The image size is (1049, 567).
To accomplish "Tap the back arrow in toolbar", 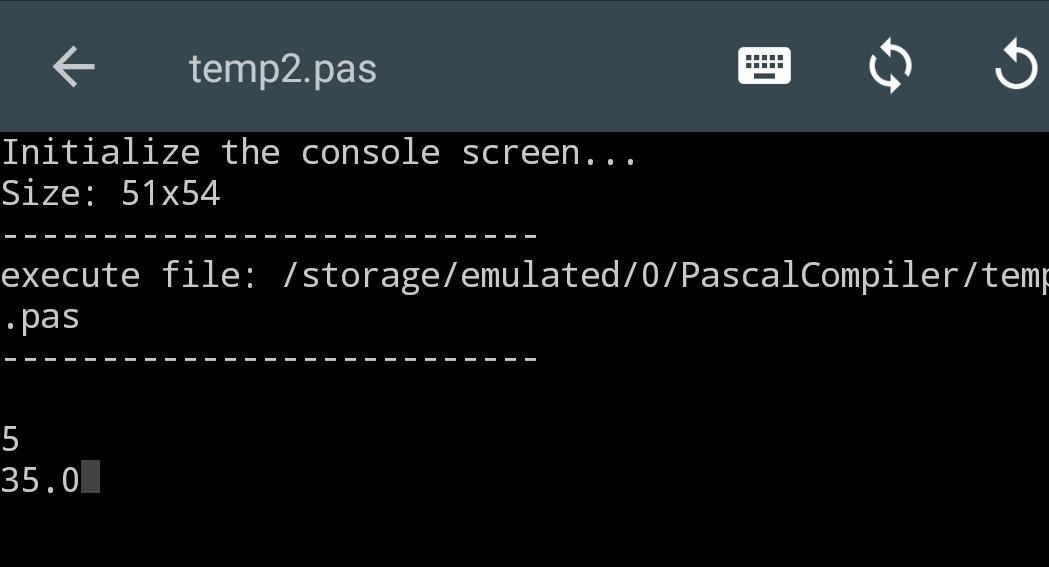I will [73, 68].
